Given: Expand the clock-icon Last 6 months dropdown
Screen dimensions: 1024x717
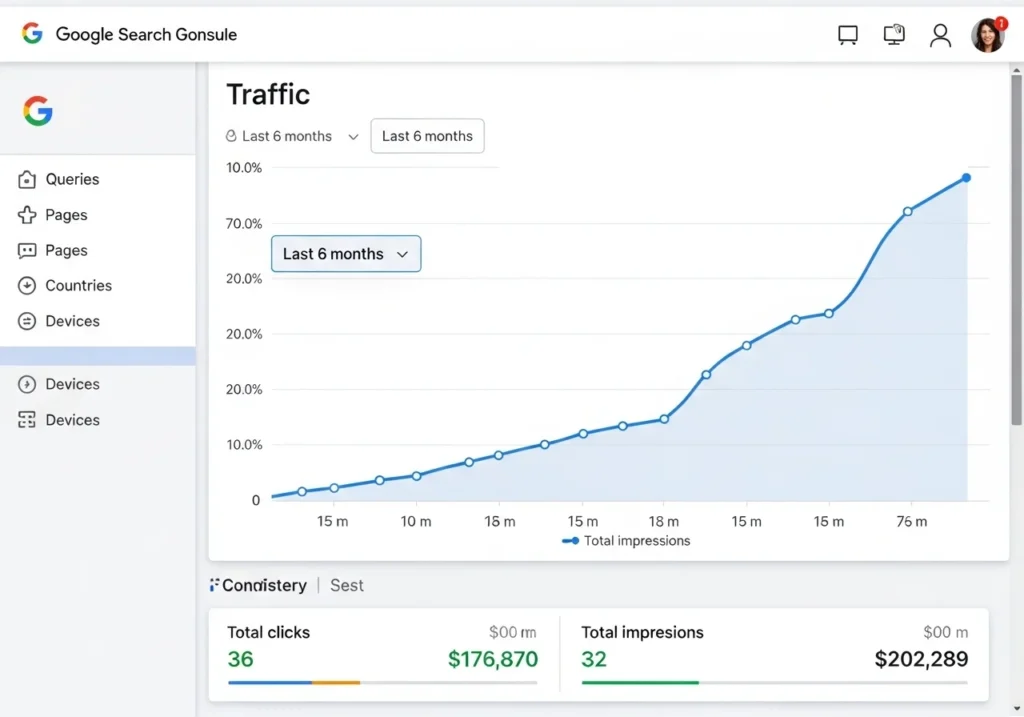Looking at the screenshot, I should pyautogui.click(x=292, y=136).
